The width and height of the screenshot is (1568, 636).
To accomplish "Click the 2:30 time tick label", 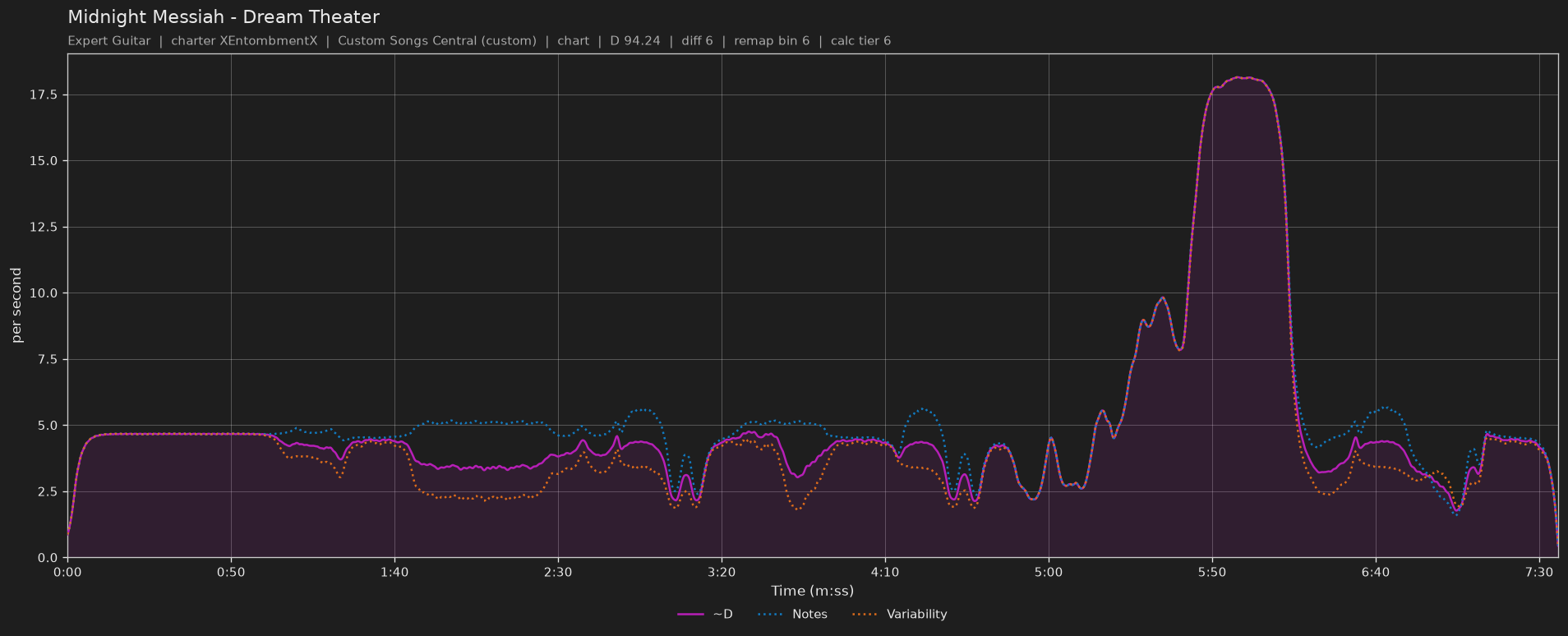I will 558,572.
